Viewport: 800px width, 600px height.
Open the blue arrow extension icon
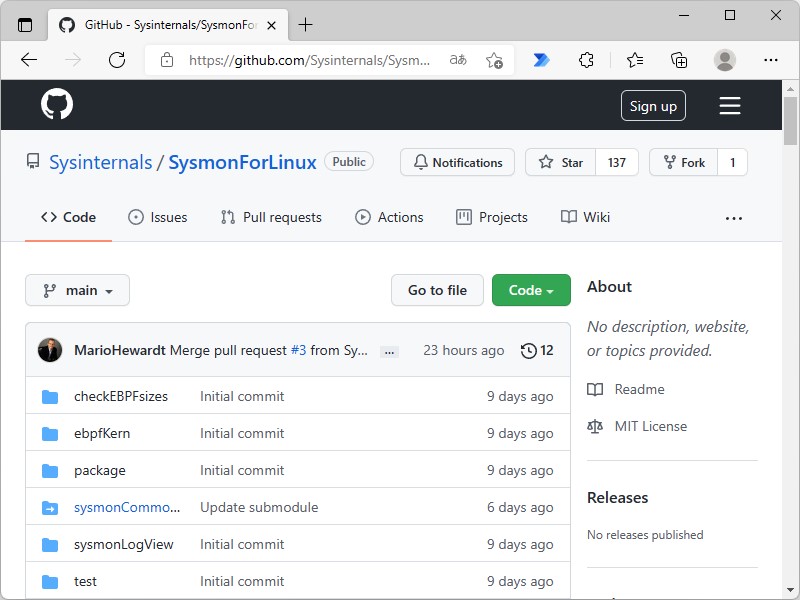(x=541, y=60)
